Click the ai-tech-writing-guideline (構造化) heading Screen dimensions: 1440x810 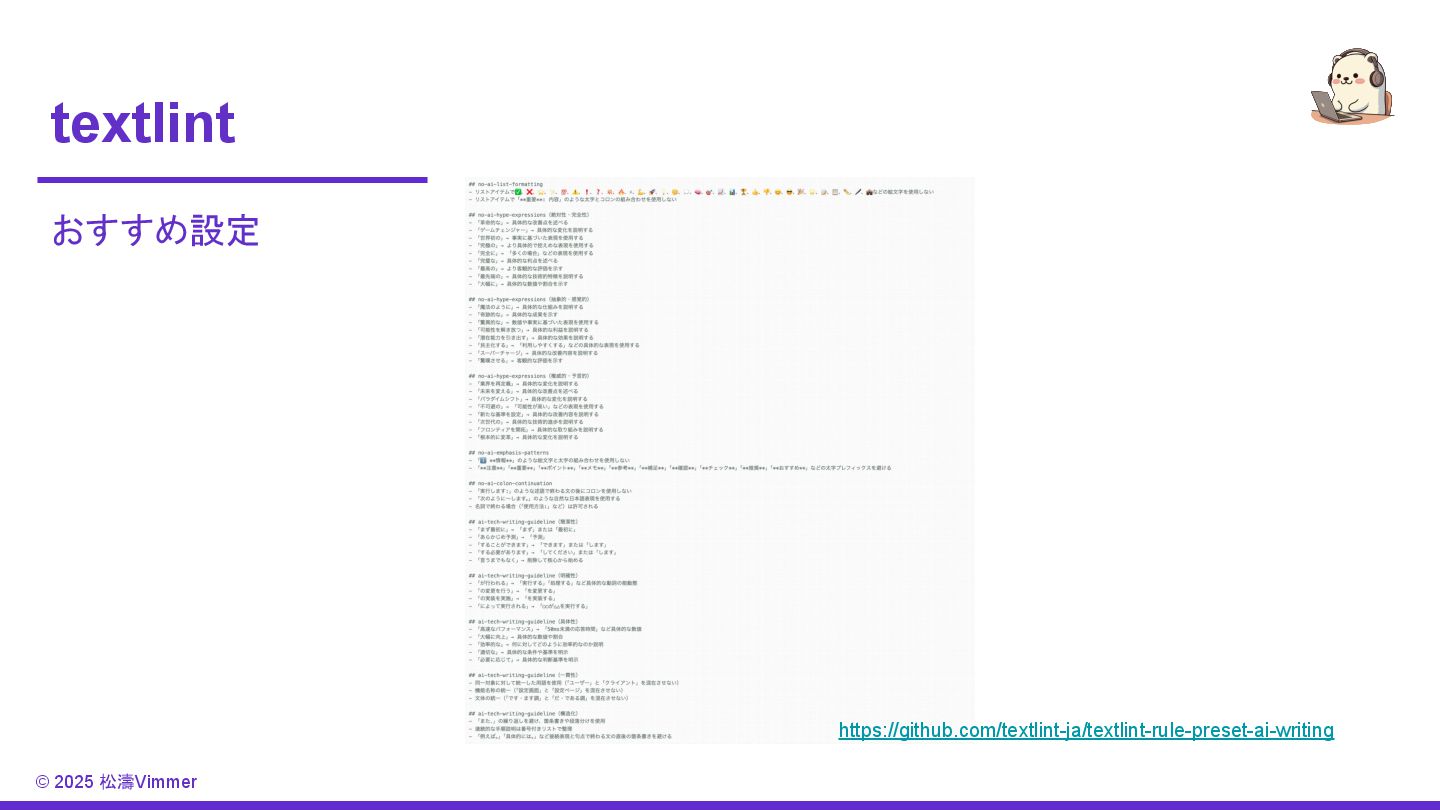[x=523, y=713]
